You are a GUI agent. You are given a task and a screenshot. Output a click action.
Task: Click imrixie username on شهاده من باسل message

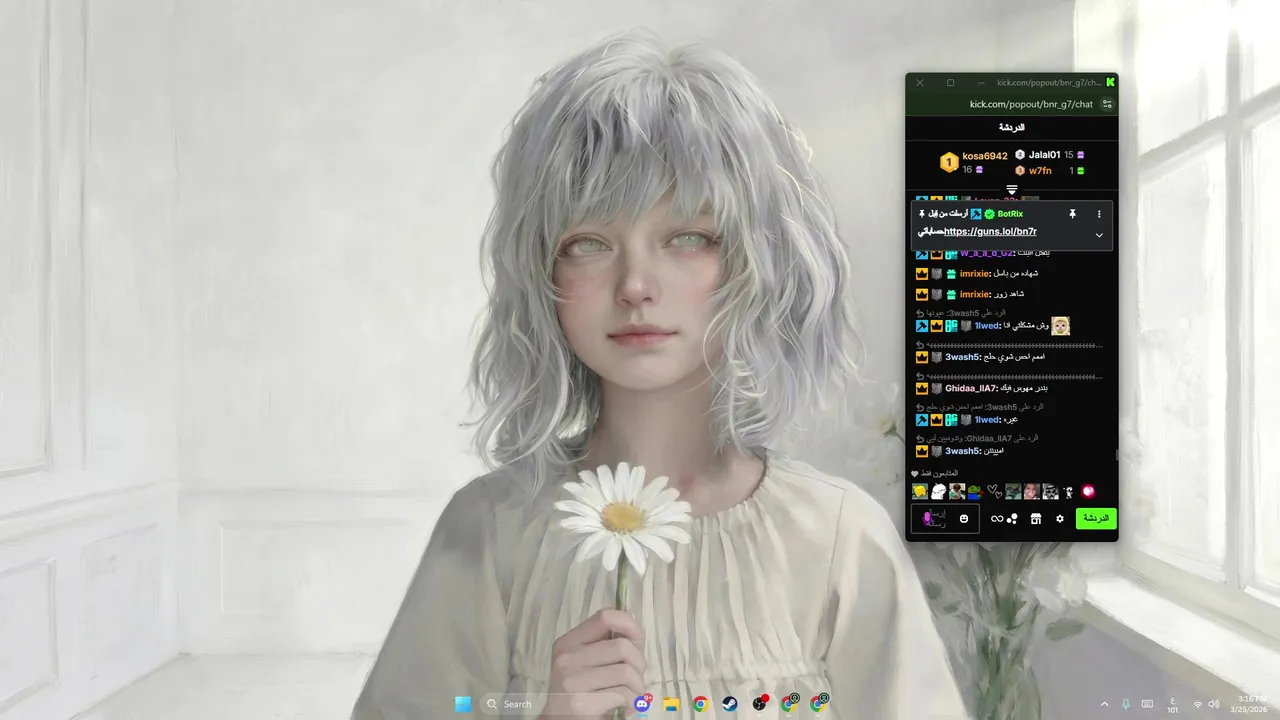pos(974,273)
